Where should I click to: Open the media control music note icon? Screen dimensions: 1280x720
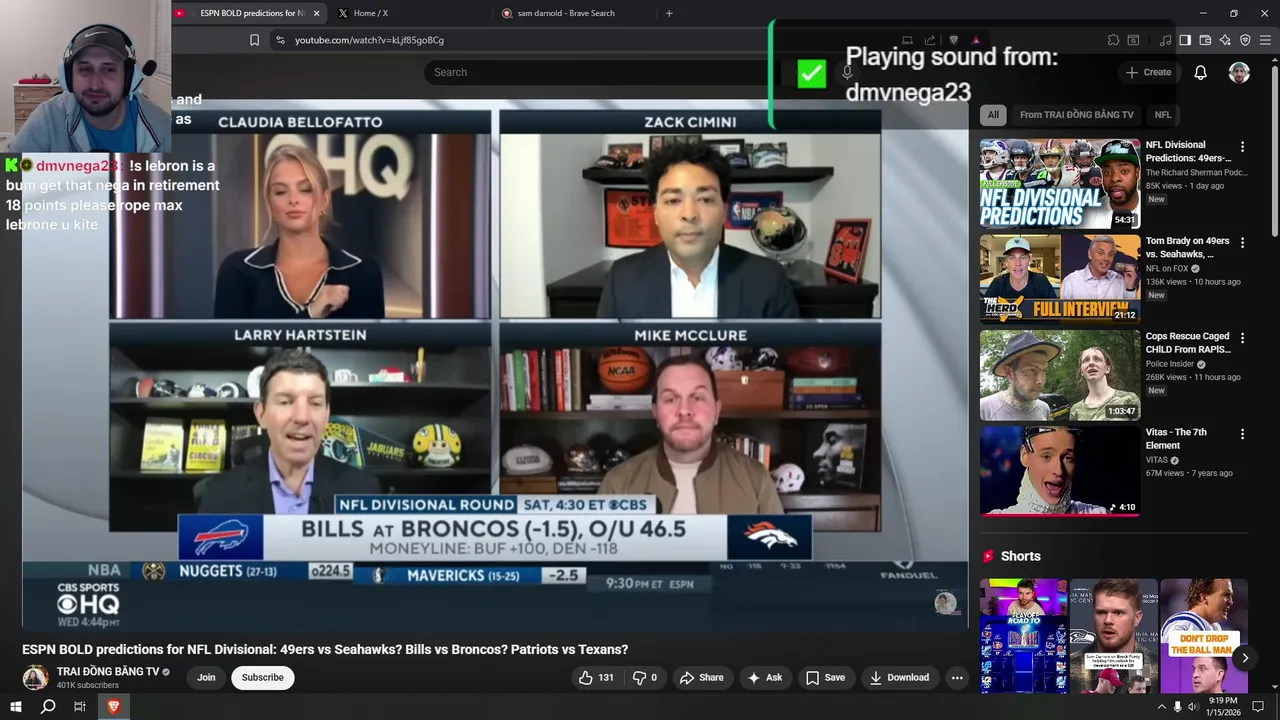pyautogui.click(x=1165, y=40)
